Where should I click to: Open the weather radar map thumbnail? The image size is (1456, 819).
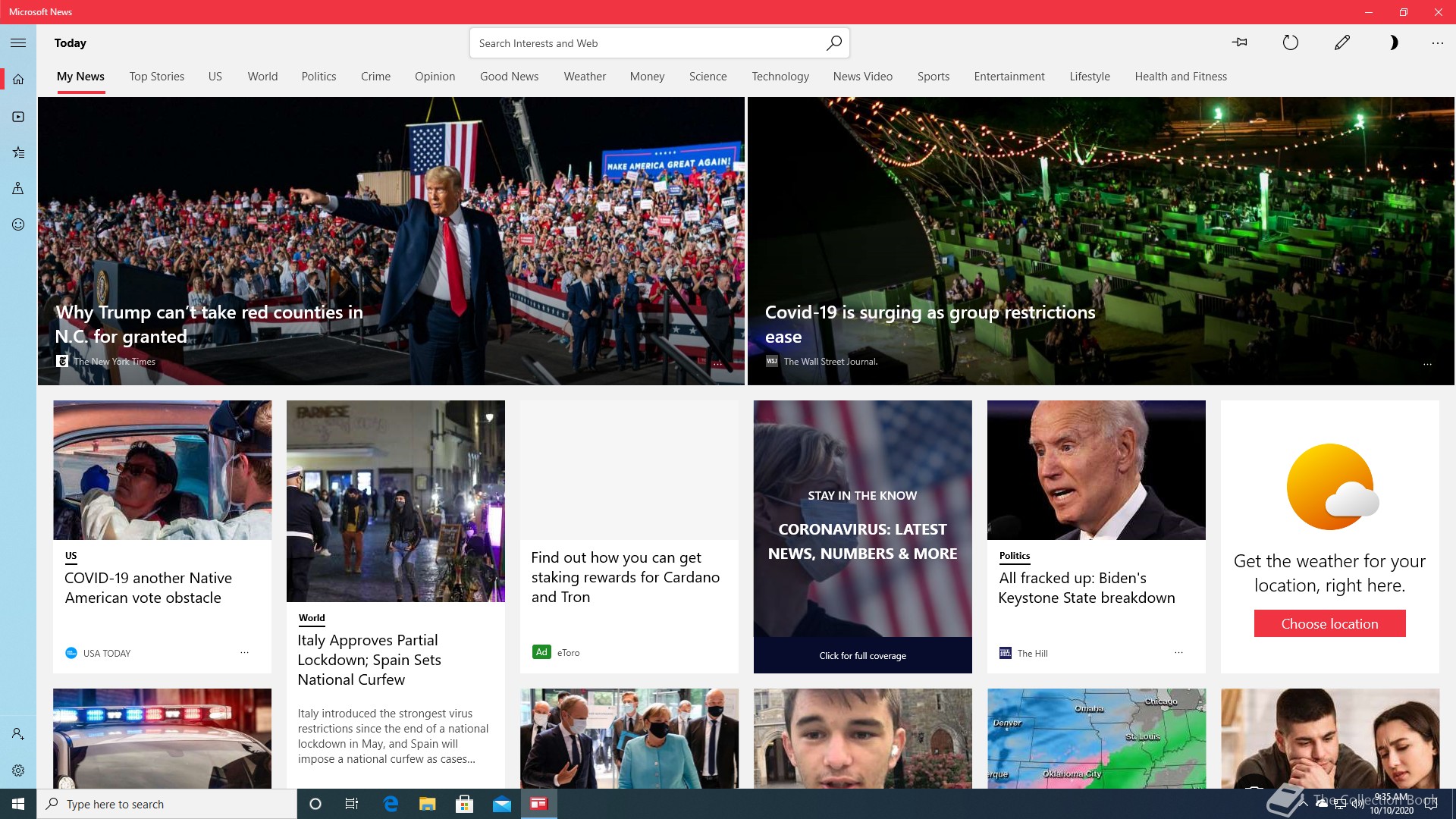(1097, 739)
